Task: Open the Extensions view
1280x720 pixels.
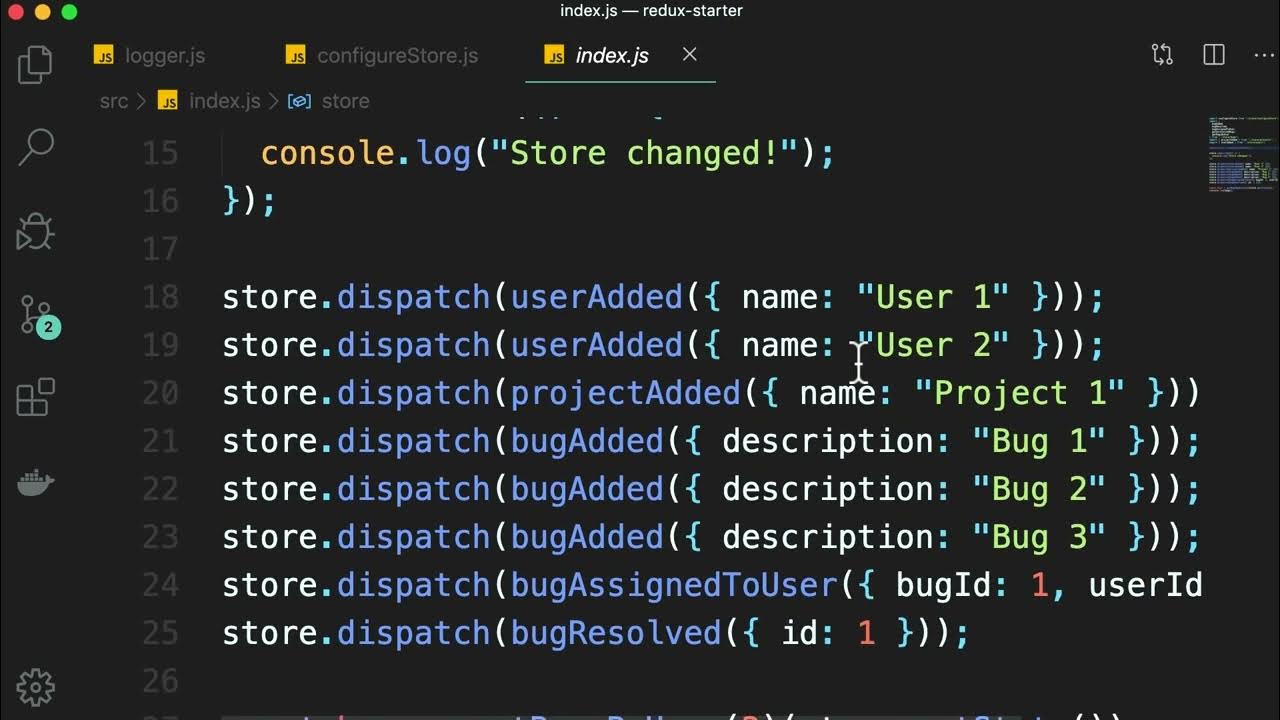Action: (x=36, y=398)
